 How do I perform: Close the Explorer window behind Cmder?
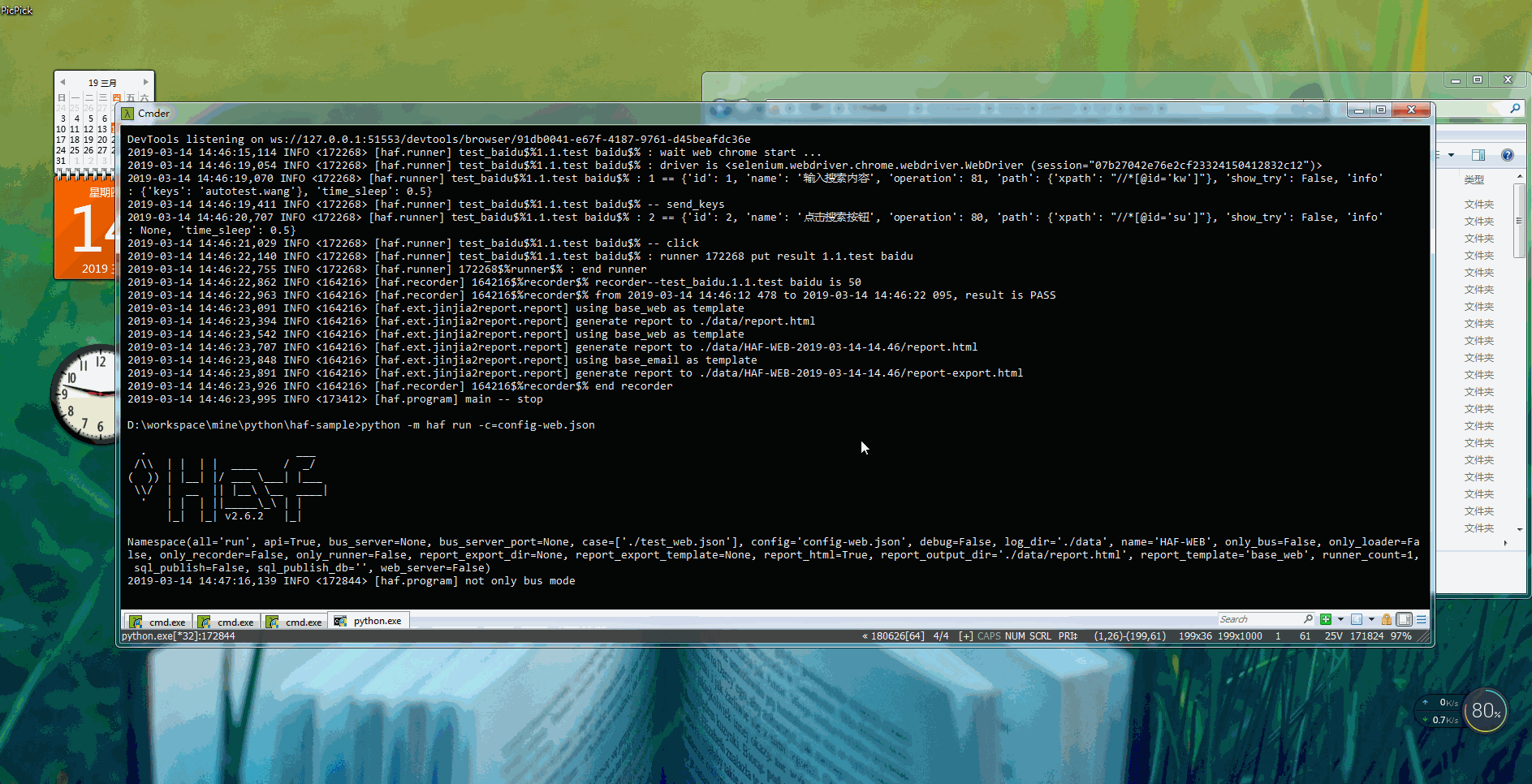pos(1508,80)
